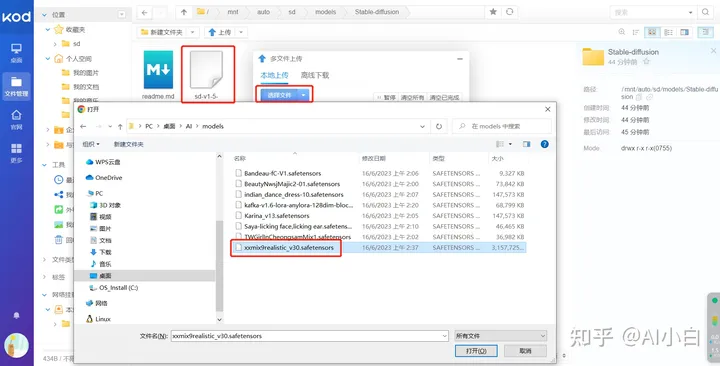Open the 桌面 desktop icon in Kod sidebar
720x366 pixels.
17,53
